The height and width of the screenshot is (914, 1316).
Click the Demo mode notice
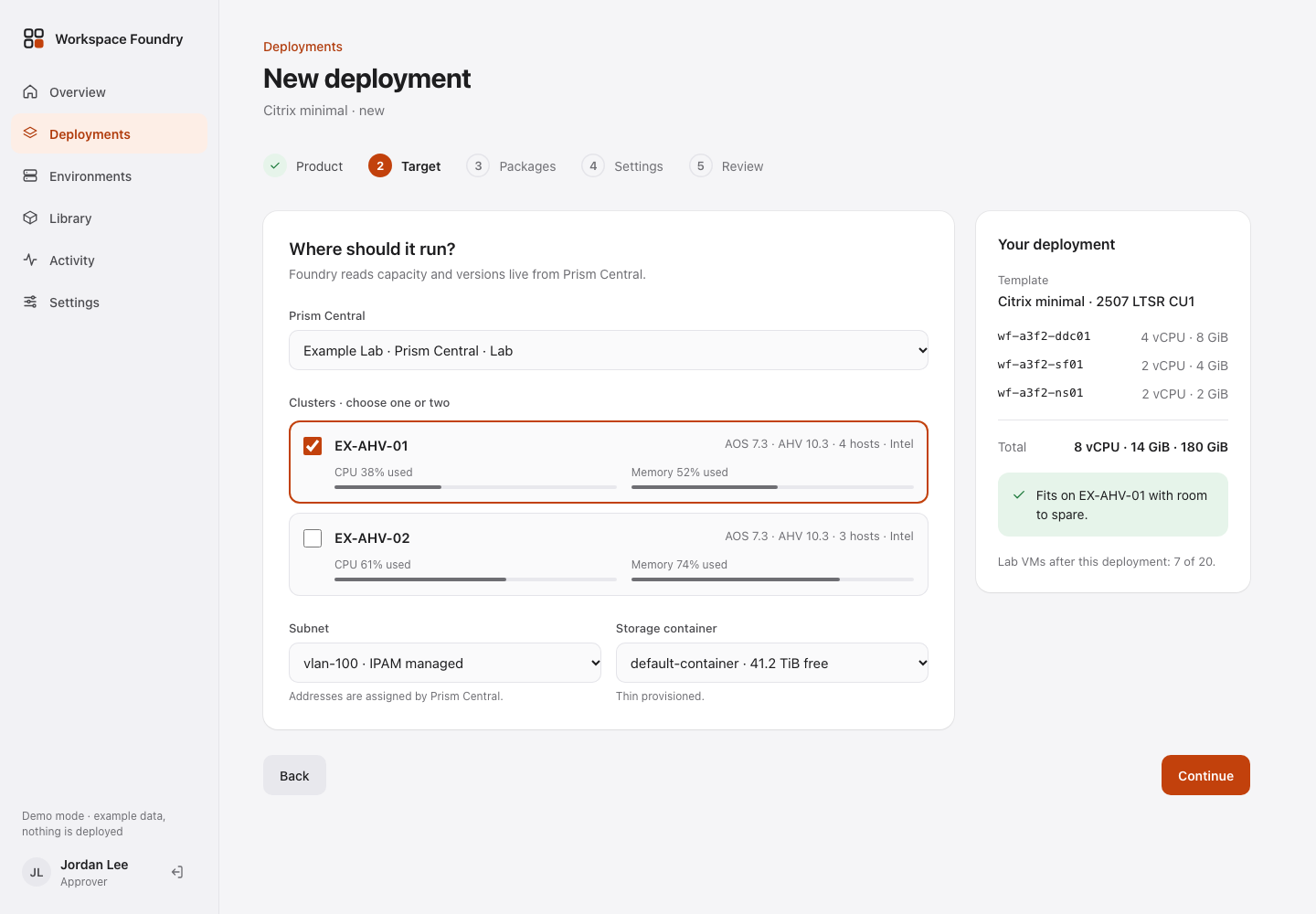[93, 824]
